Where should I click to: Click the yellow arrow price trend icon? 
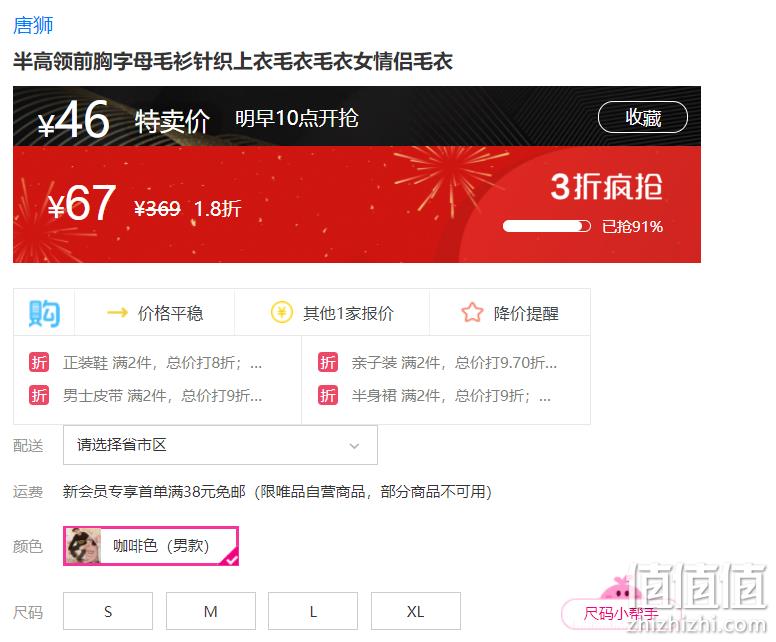pyautogui.click(x=117, y=312)
